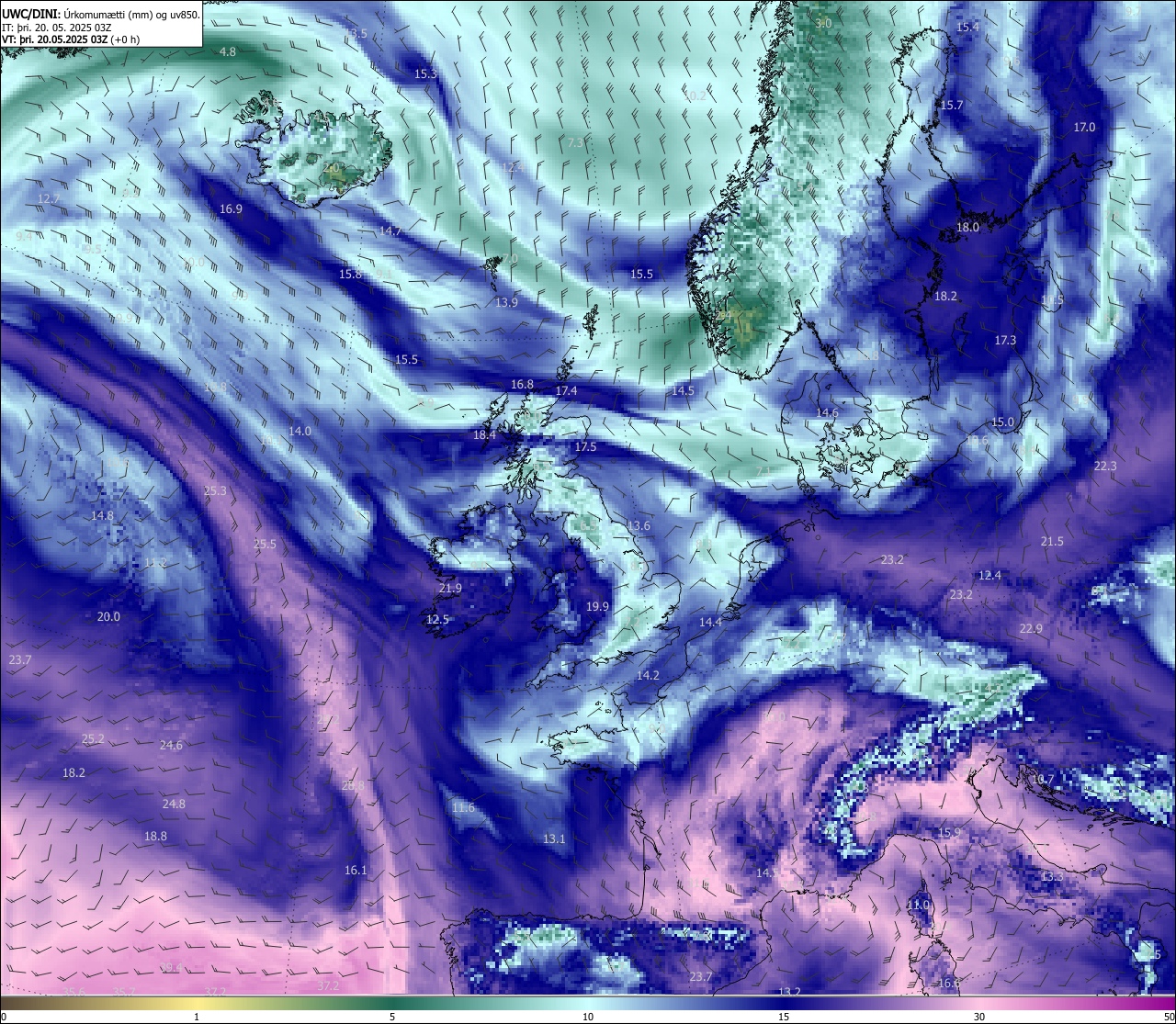This screenshot has height=1024, width=1176.
Task: Click the 18.8 value on the map
Action: pyautogui.click(x=155, y=836)
